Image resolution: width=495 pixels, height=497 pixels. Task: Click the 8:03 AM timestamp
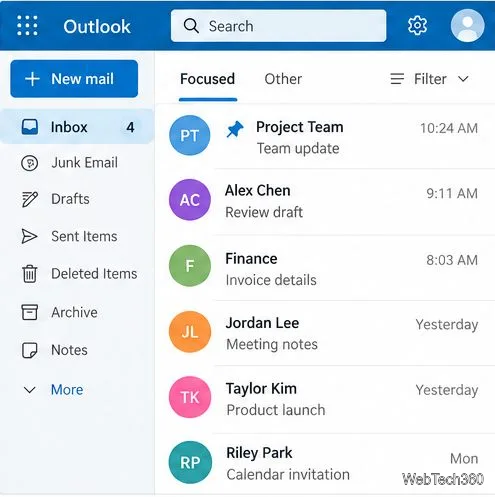point(452,260)
